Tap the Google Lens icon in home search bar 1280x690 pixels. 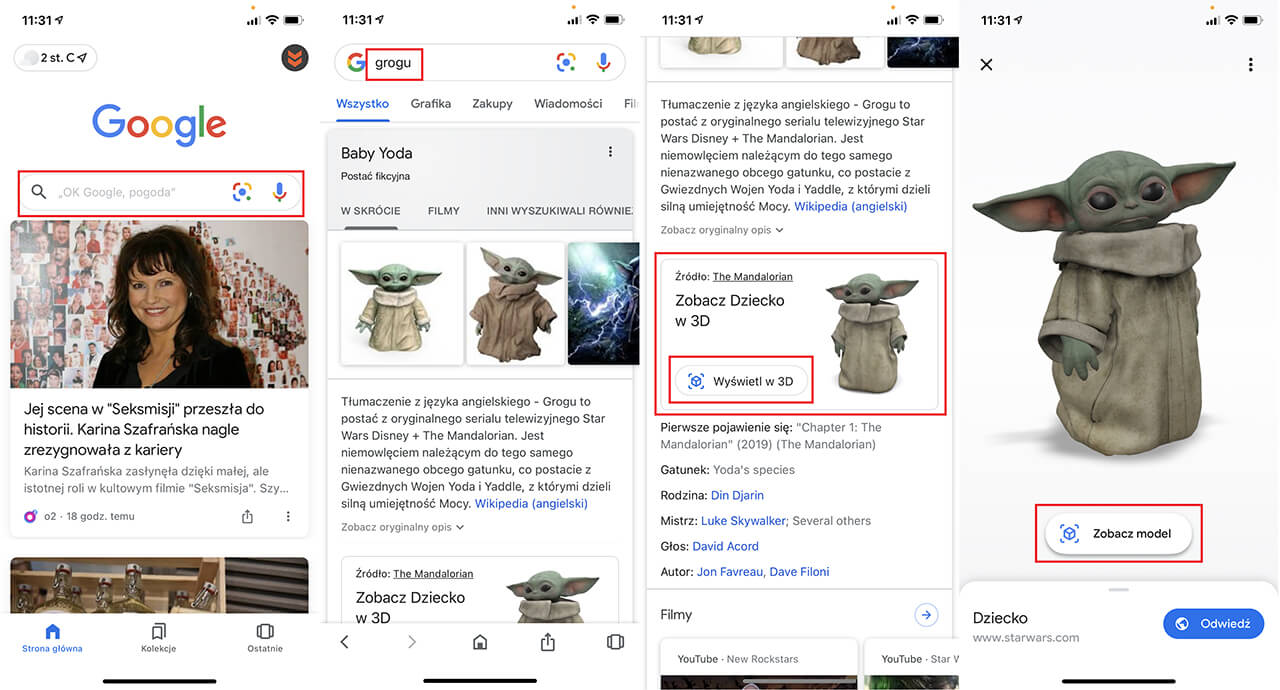coord(242,193)
